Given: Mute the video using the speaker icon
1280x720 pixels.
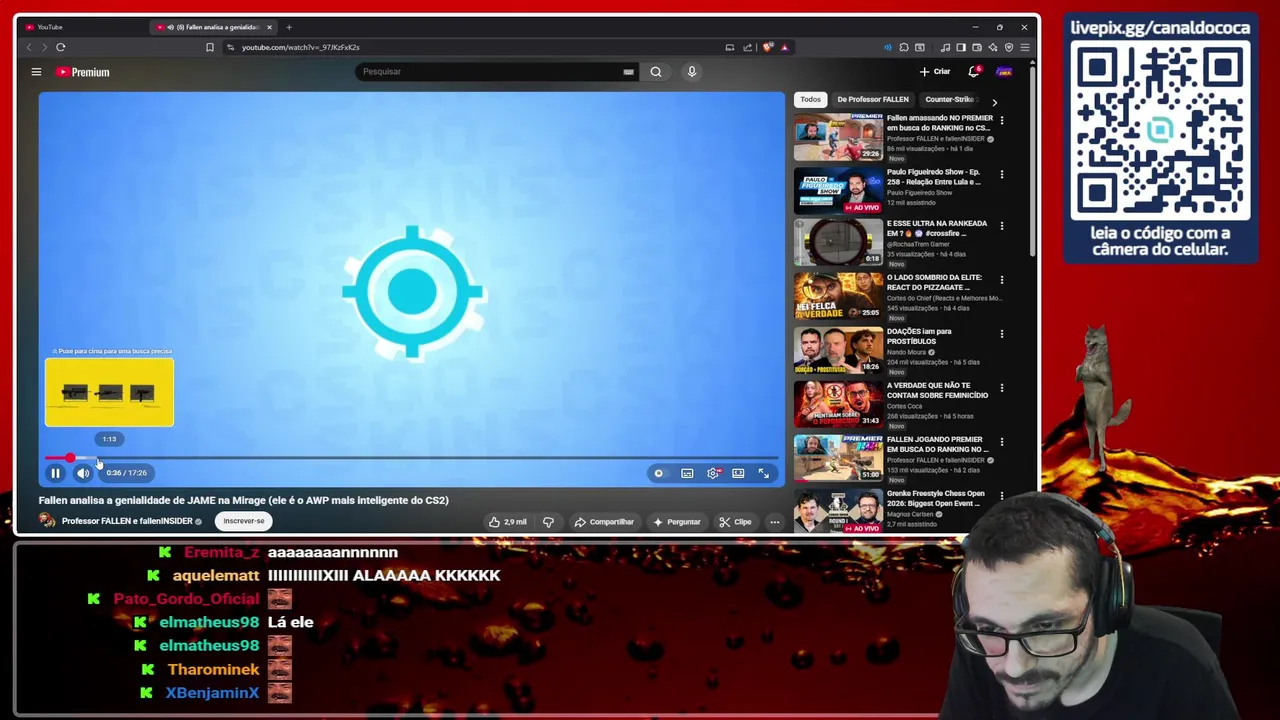Looking at the screenshot, I should (83, 473).
